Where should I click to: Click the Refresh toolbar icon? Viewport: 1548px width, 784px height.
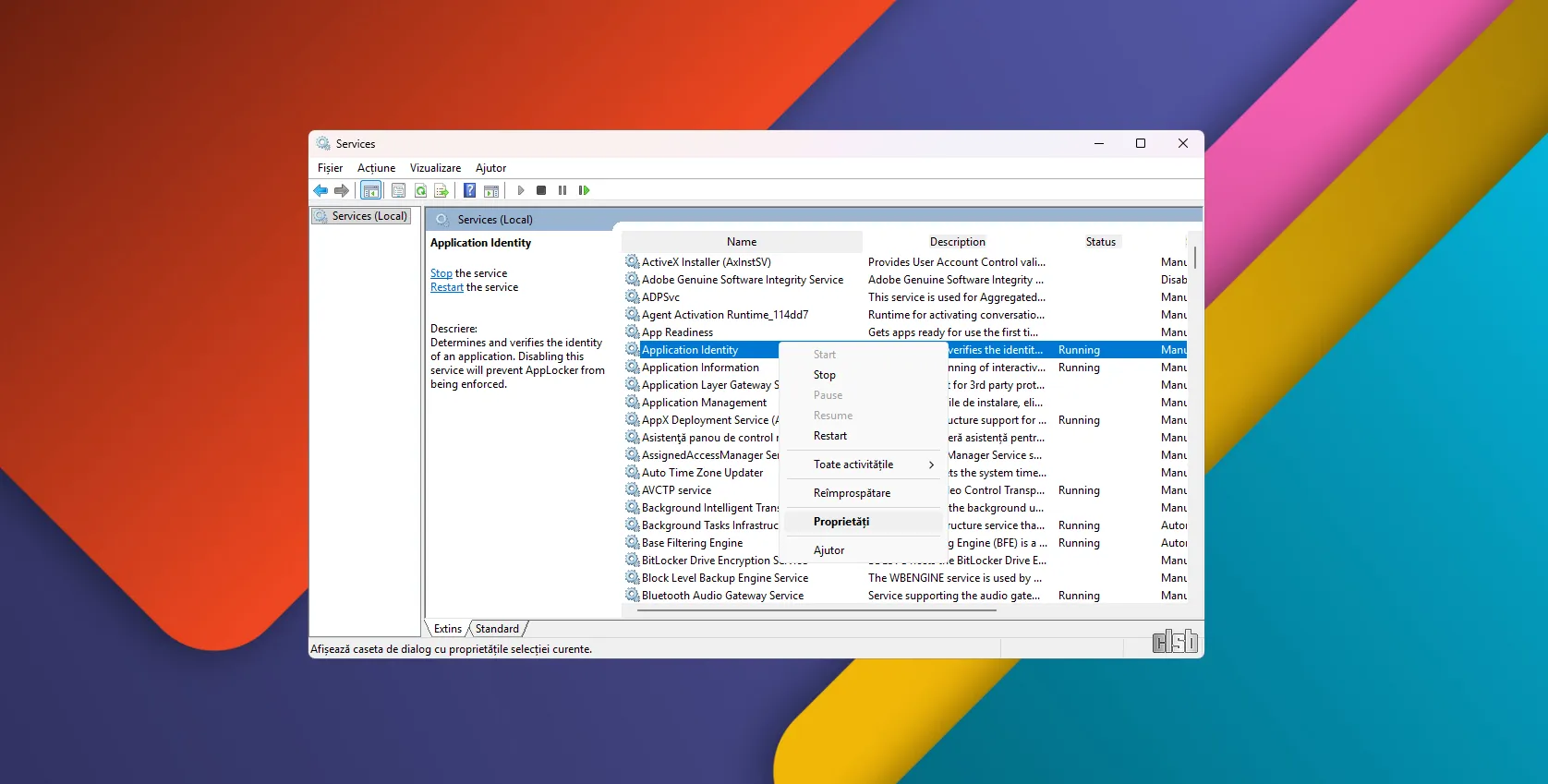[420, 190]
